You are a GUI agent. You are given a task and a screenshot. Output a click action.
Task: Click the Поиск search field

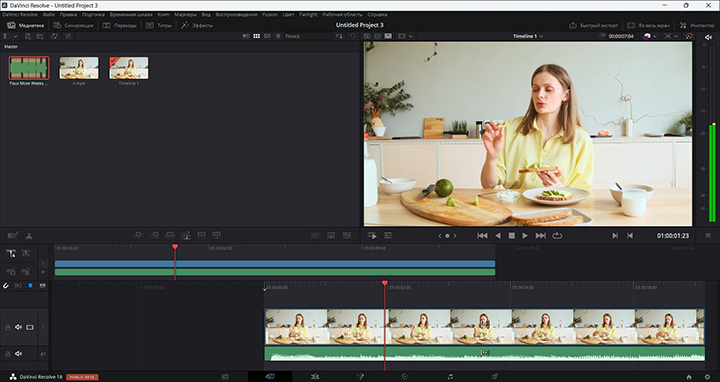(x=307, y=36)
